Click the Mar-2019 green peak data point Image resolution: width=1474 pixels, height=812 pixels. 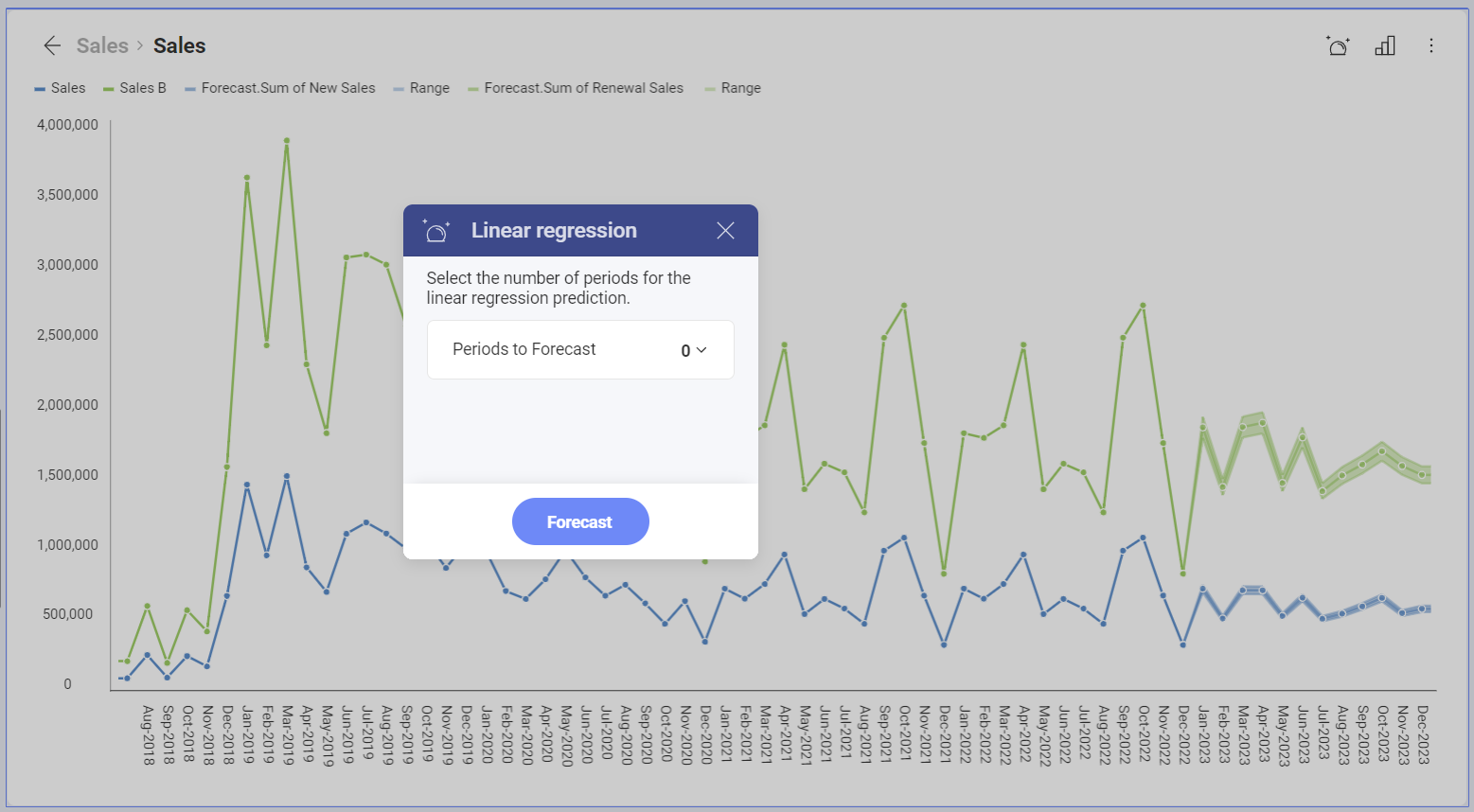pyautogui.click(x=287, y=141)
